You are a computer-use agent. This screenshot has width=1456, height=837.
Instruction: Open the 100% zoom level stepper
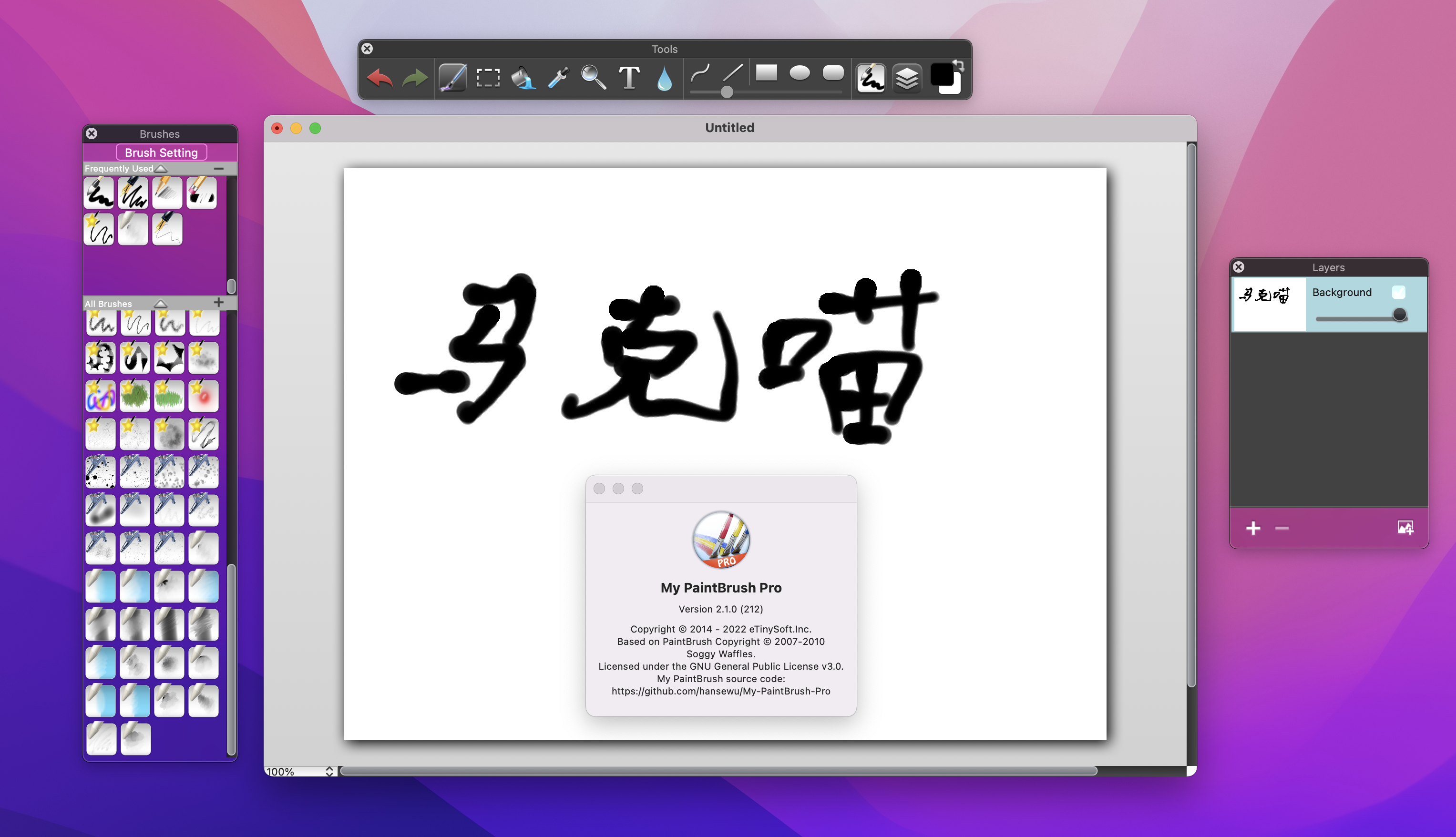[329, 771]
